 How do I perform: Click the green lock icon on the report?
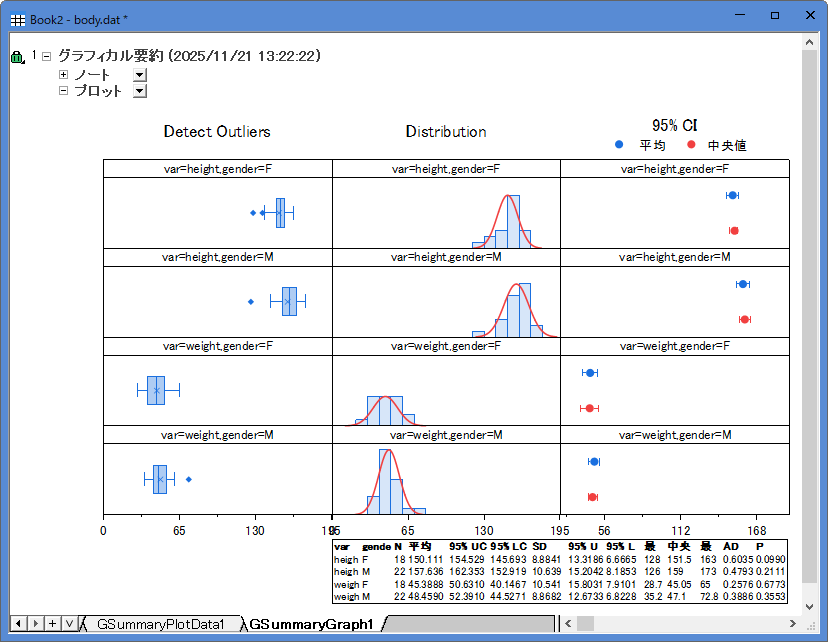point(17,58)
